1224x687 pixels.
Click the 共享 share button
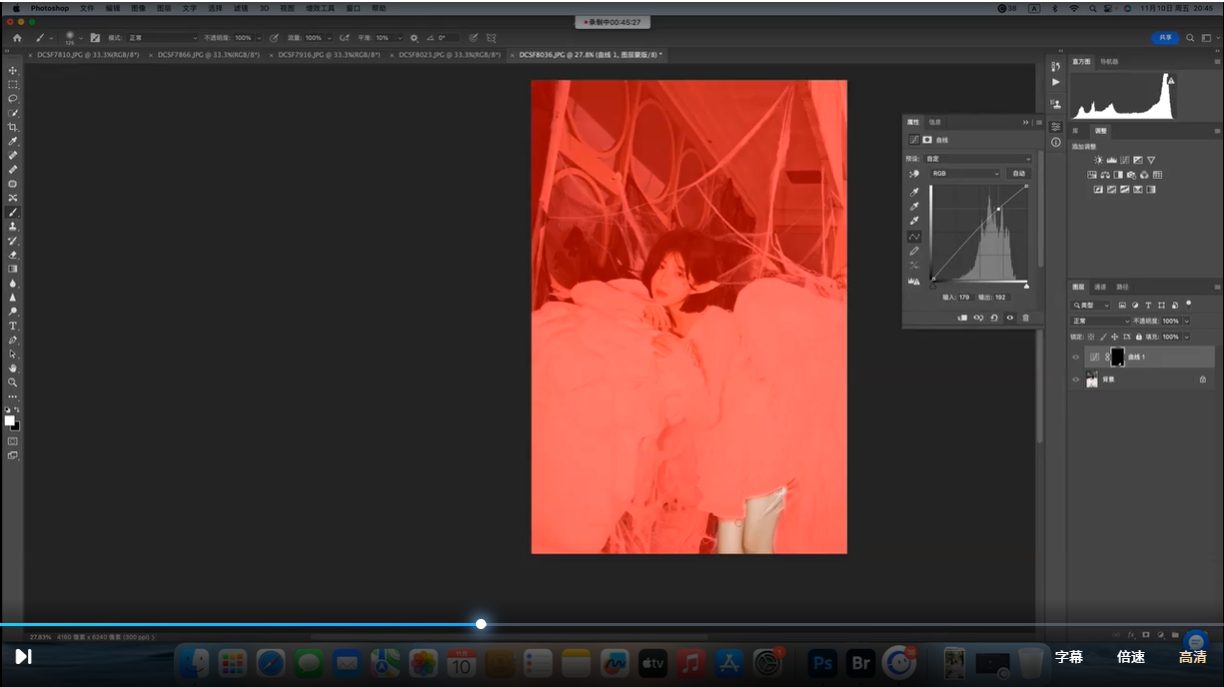(1165, 38)
